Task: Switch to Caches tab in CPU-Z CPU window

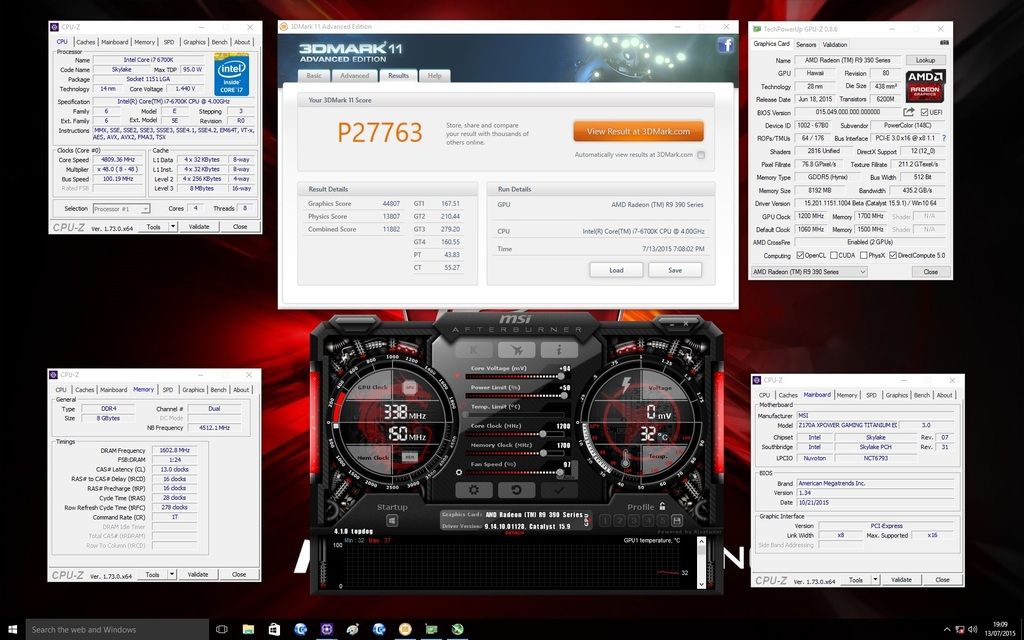Action: (x=86, y=42)
